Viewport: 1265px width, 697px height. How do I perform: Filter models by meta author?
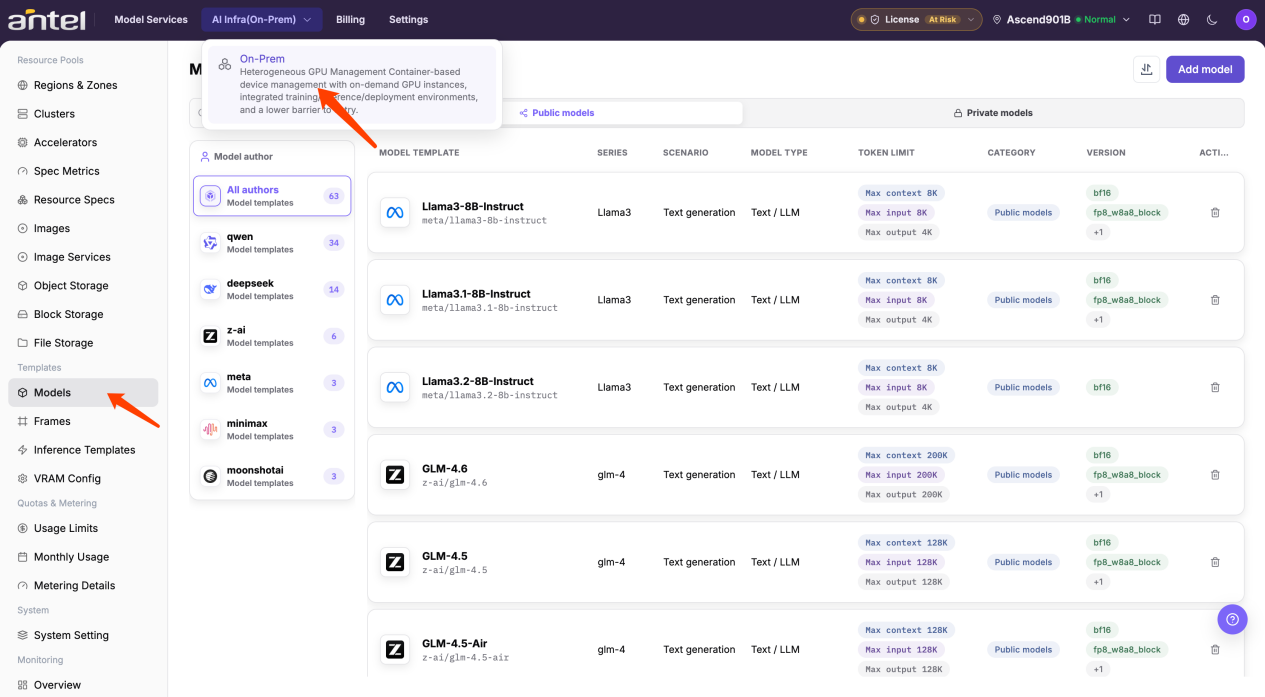[272, 383]
